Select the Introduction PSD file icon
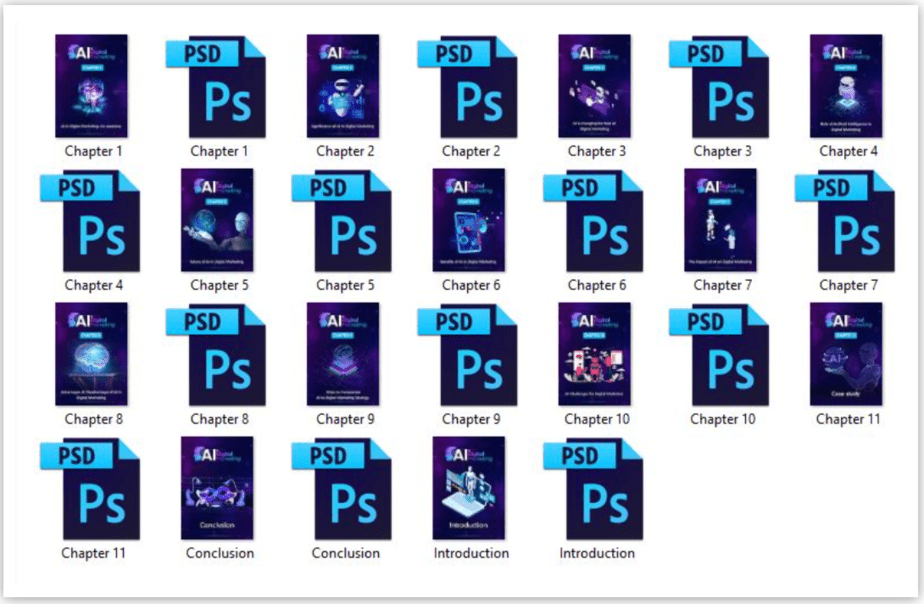 594,489
